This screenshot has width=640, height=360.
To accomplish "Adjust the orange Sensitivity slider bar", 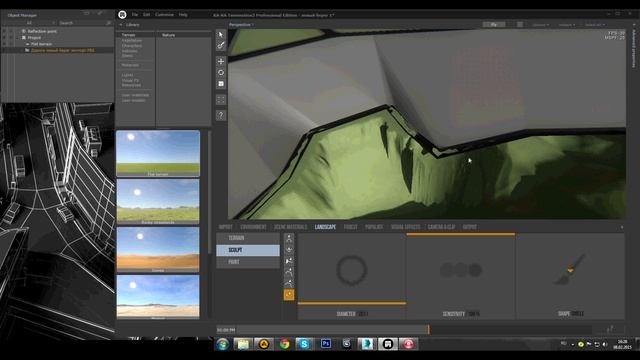I will pyautogui.click(x=461, y=234).
